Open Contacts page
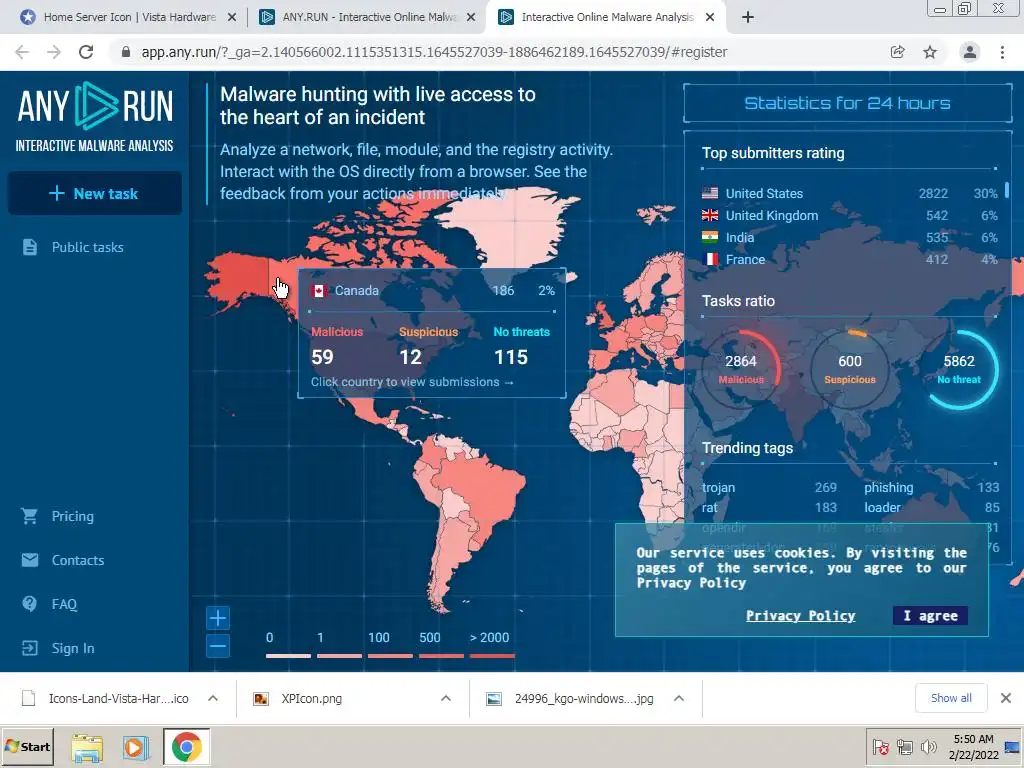Screen dimensions: 1024x768 [x=78, y=560]
